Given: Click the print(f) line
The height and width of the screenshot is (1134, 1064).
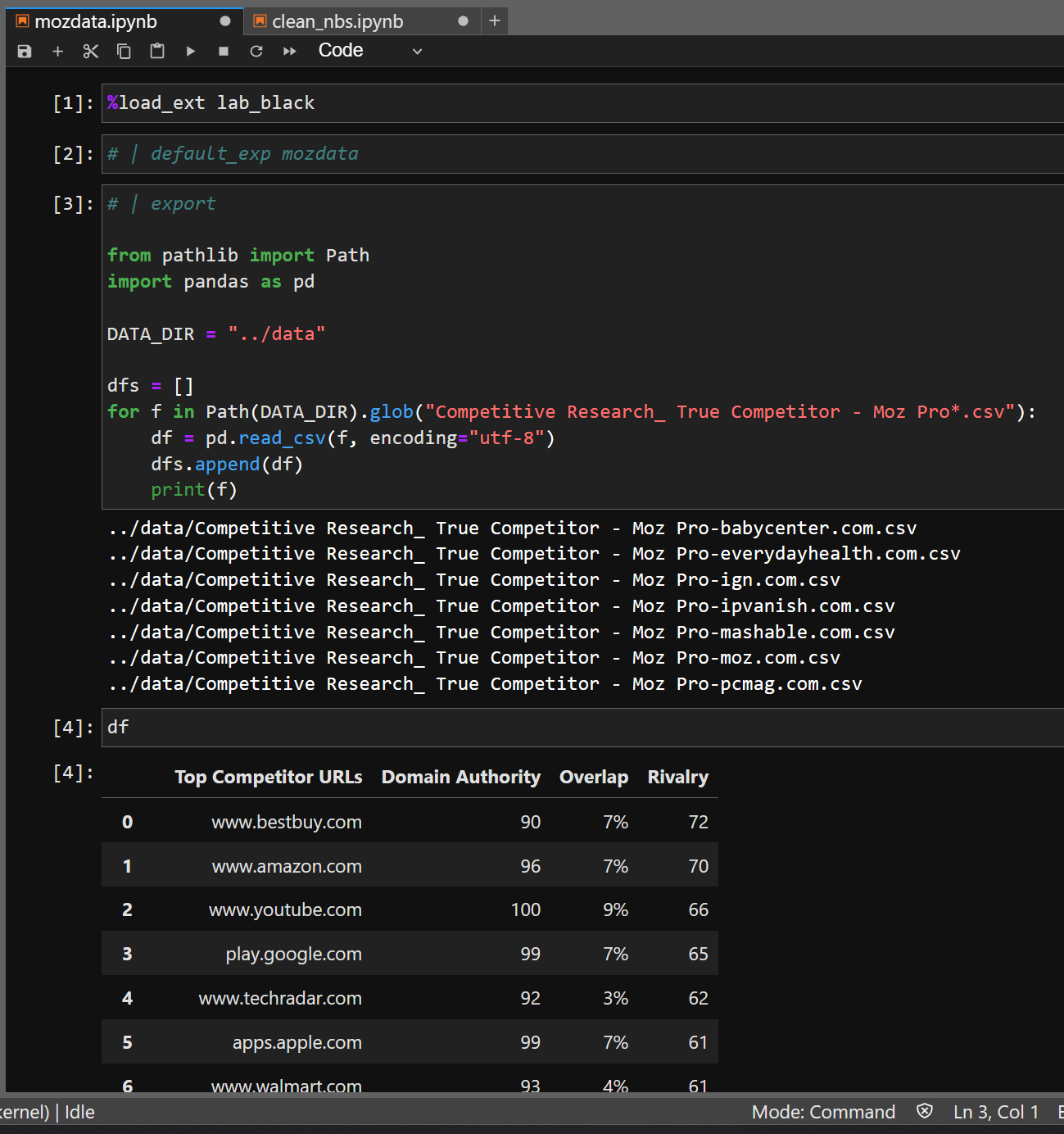Looking at the screenshot, I should point(194,490).
